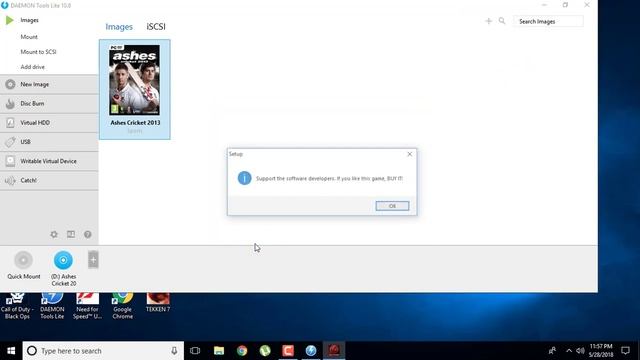Switch to the iSCSI tab
Image resolution: width=640 pixels, height=360 pixels.
tap(156, 27)
